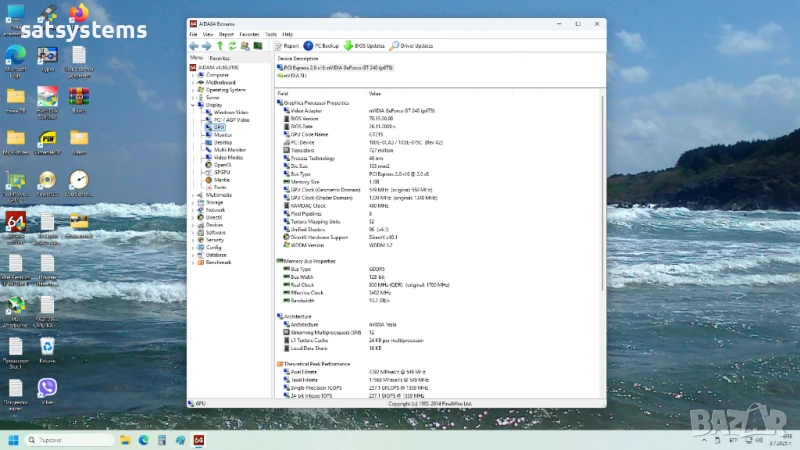Select the Benchmark tree item
The width and height of the screenshot is (800, 450).
click(218, 262)
